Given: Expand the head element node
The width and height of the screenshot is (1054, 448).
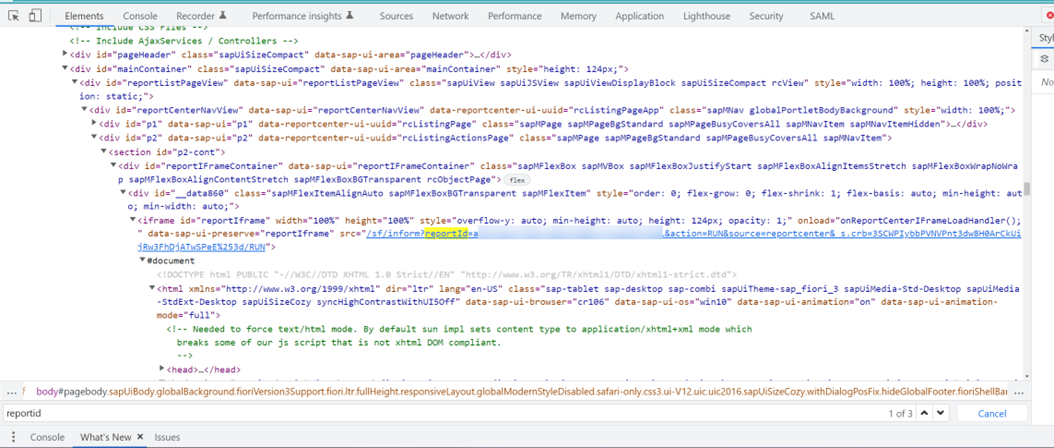Looking at the screenshot, I should (162, 369).
